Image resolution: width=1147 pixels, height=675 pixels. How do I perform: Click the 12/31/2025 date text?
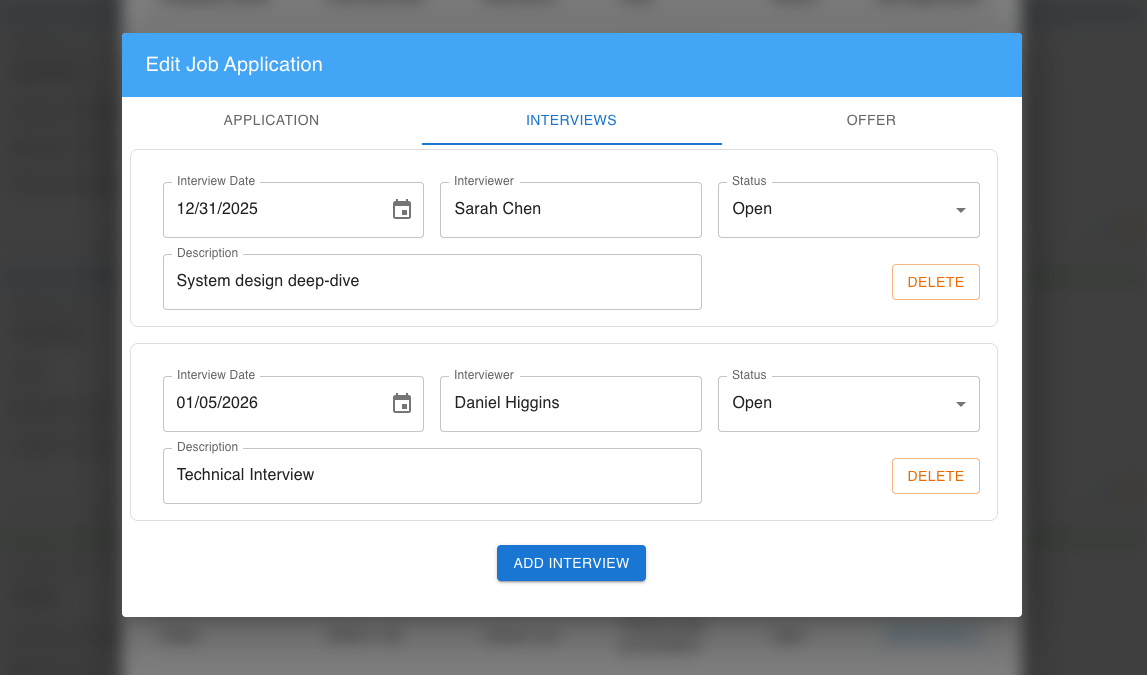tap(218, 210)
